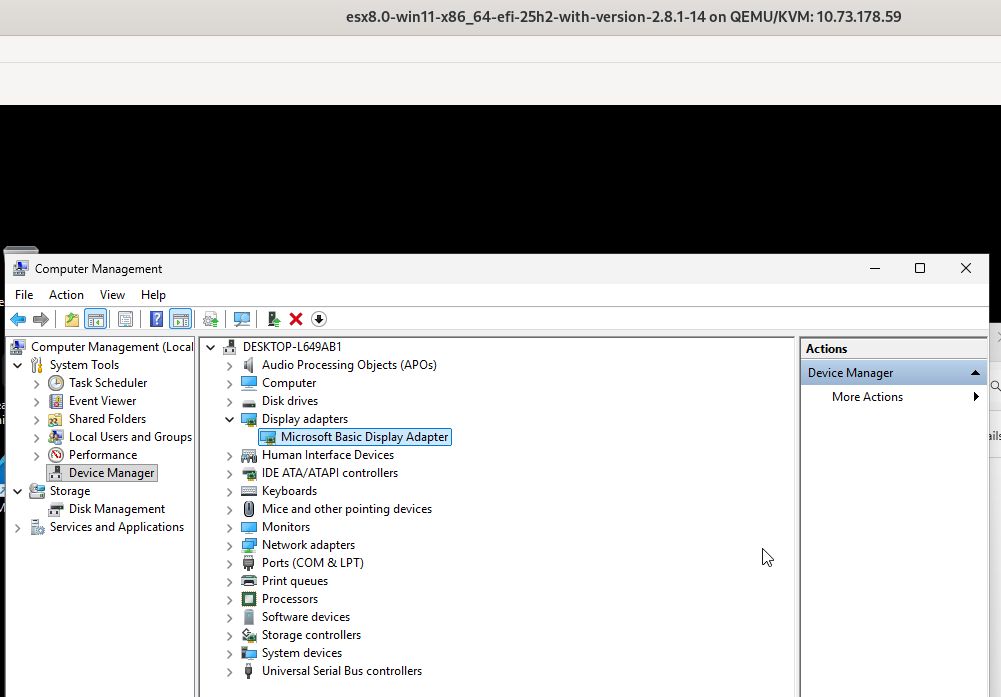
Task: Click the Monitors category icon
Action: tap(249, 527)
